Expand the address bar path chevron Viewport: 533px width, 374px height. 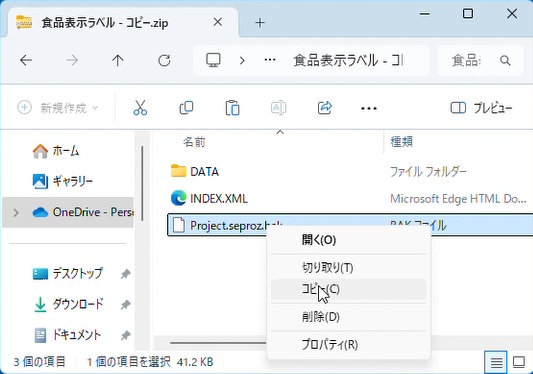coord(242,61)
